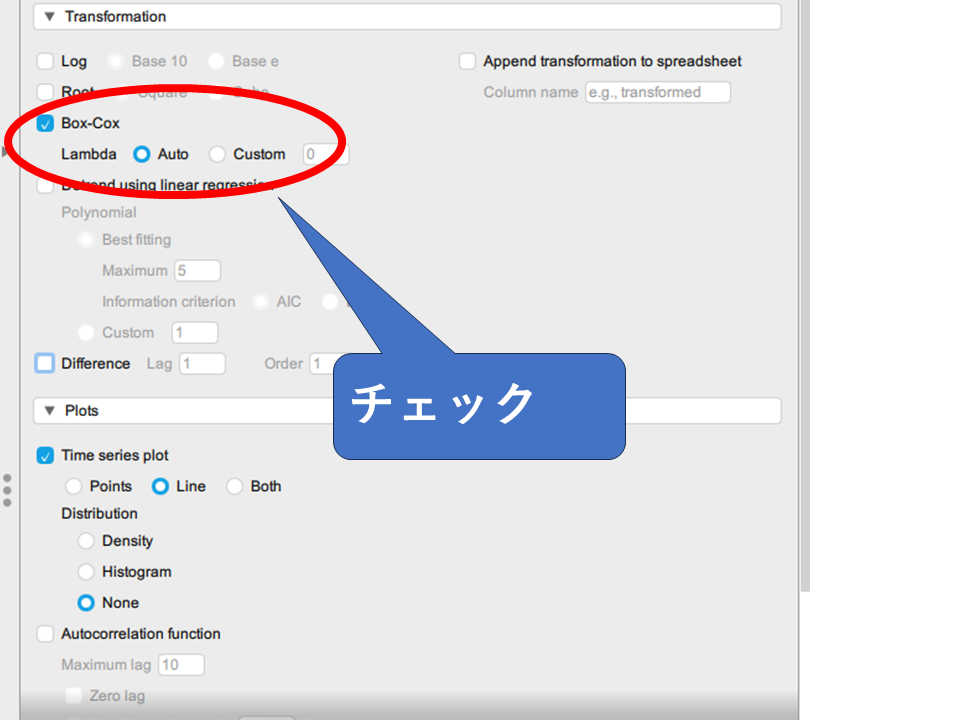This screenshot has width=960, height=720.
Task: Enable the Autocorrelation function checkbox
Action: pos(45,634)
